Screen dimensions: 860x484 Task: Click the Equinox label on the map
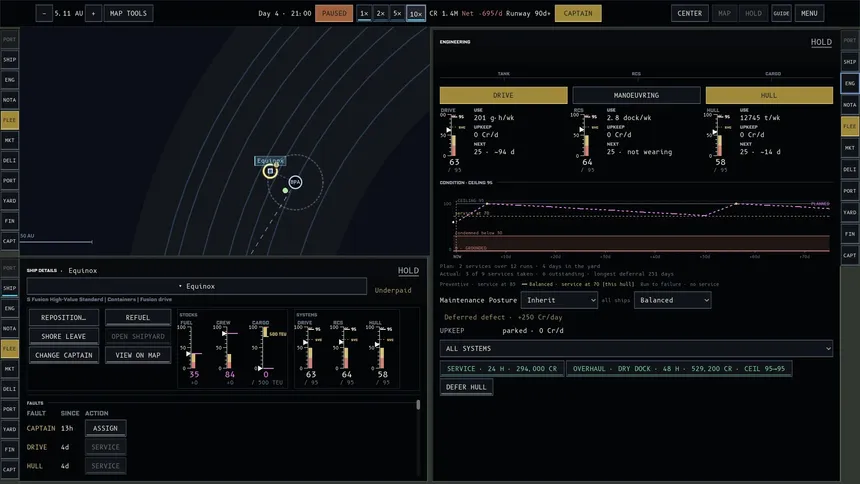(x=270, y=161)
